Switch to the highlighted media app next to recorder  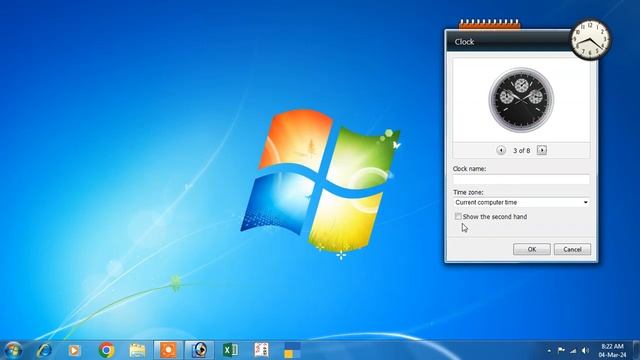point(199,350)
